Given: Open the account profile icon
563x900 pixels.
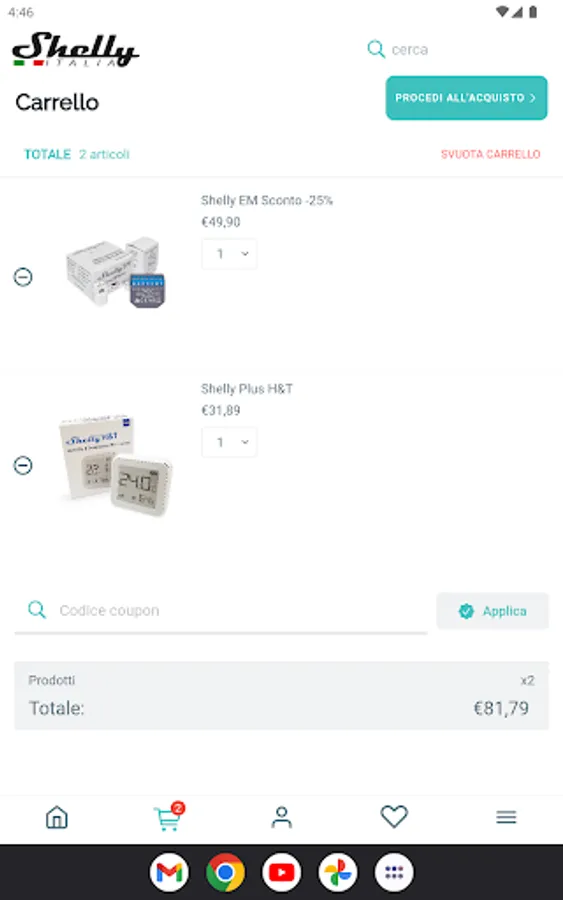Looking at the screenshot, I should 281,817.
